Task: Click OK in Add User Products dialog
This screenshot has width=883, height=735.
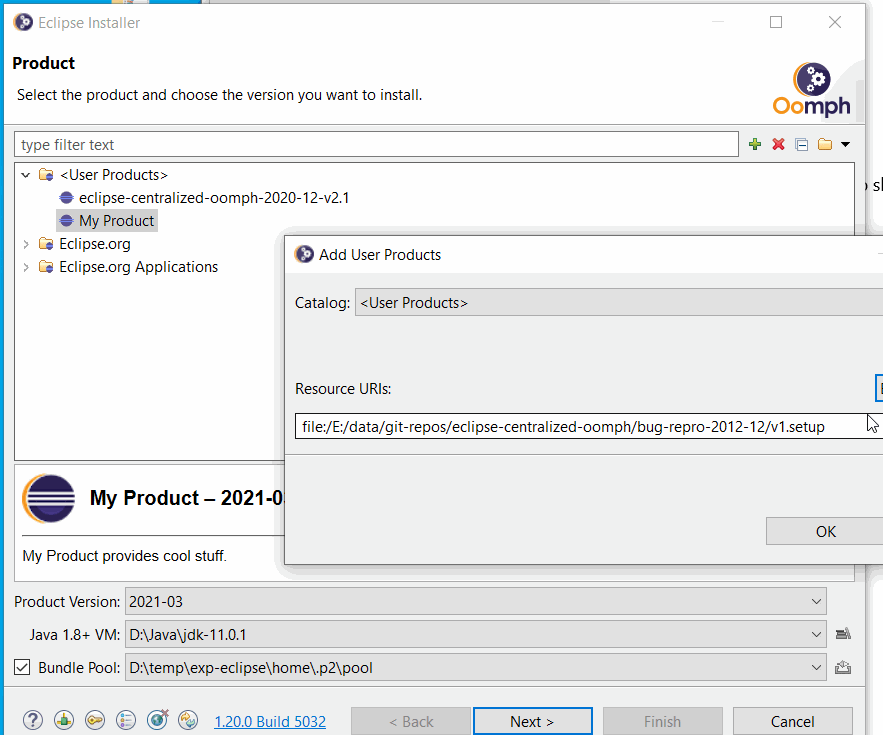Action: tap(824, 532)
